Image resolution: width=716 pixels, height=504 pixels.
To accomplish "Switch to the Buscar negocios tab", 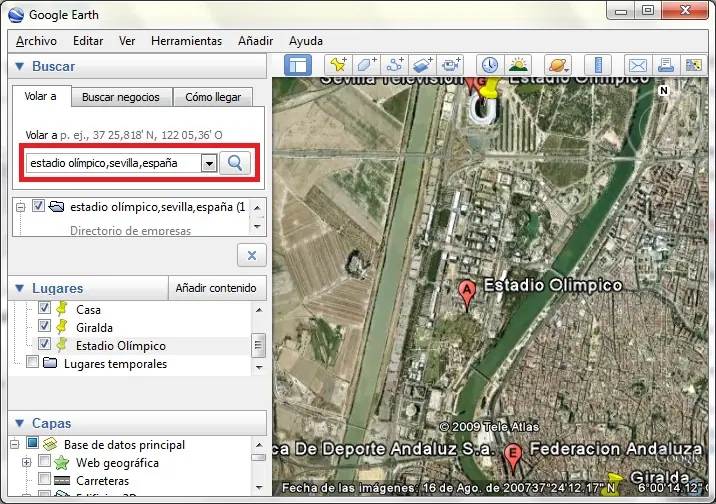I will tap(121, 97).
